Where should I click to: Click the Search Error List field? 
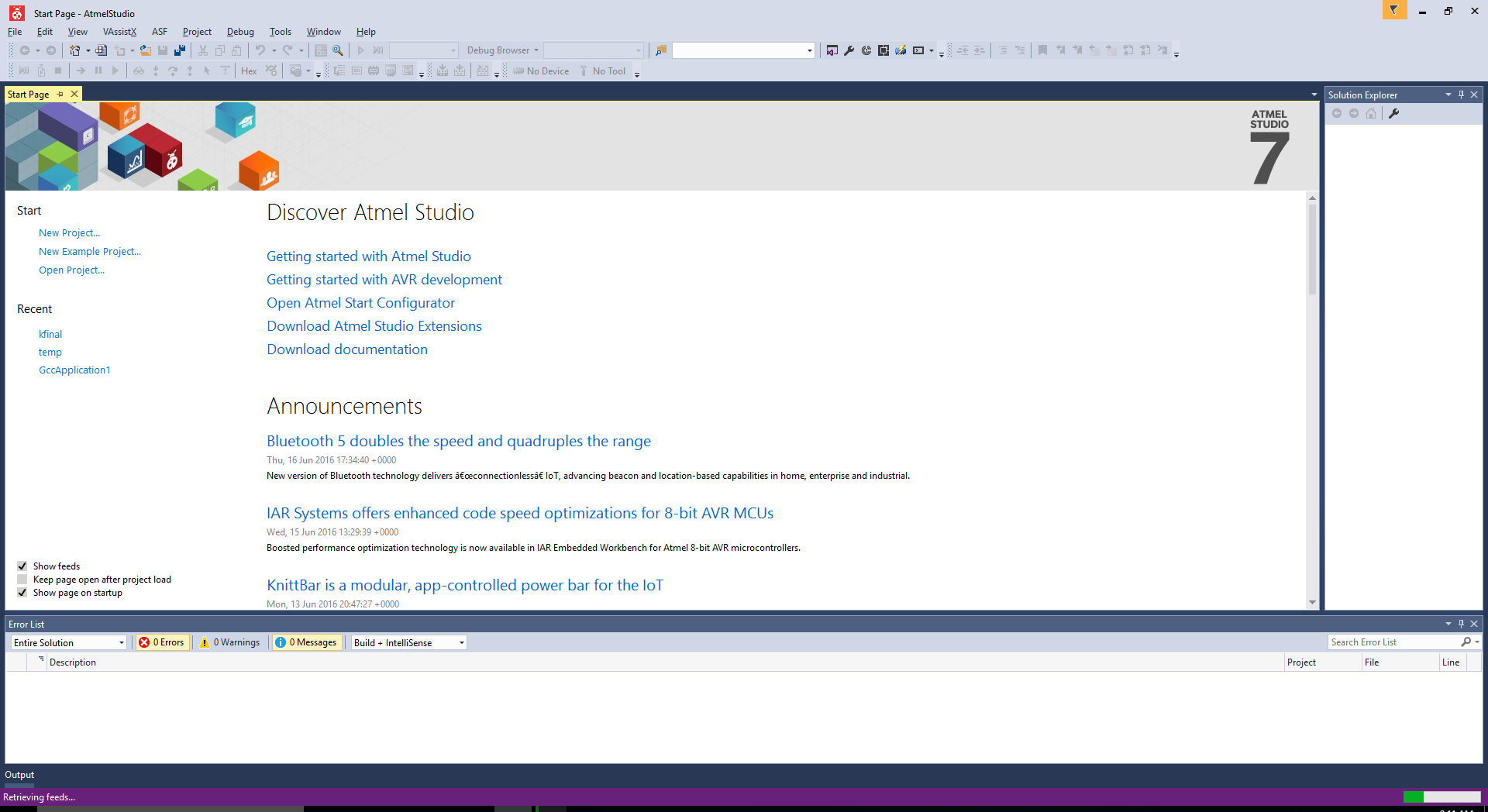pos(1393,642)
